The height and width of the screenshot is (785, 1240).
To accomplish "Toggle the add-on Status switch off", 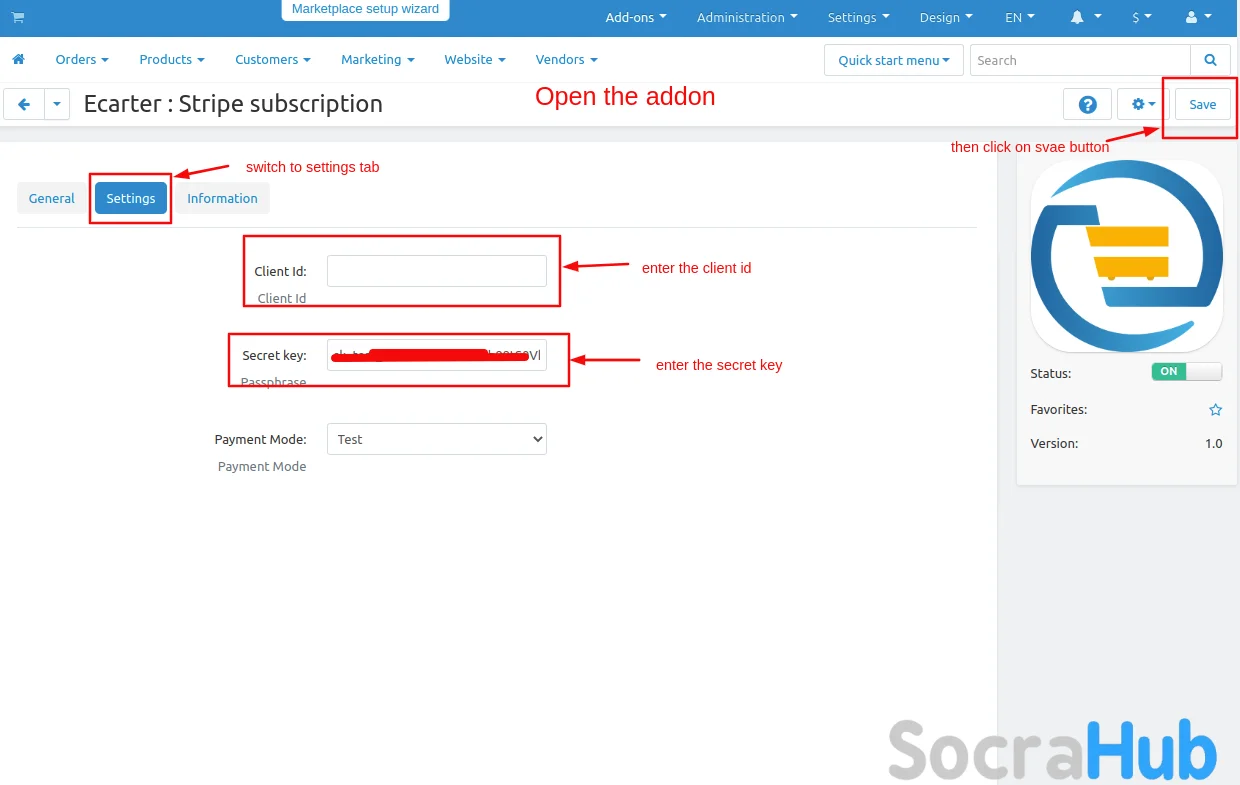I will click(x=1187, y=371).
